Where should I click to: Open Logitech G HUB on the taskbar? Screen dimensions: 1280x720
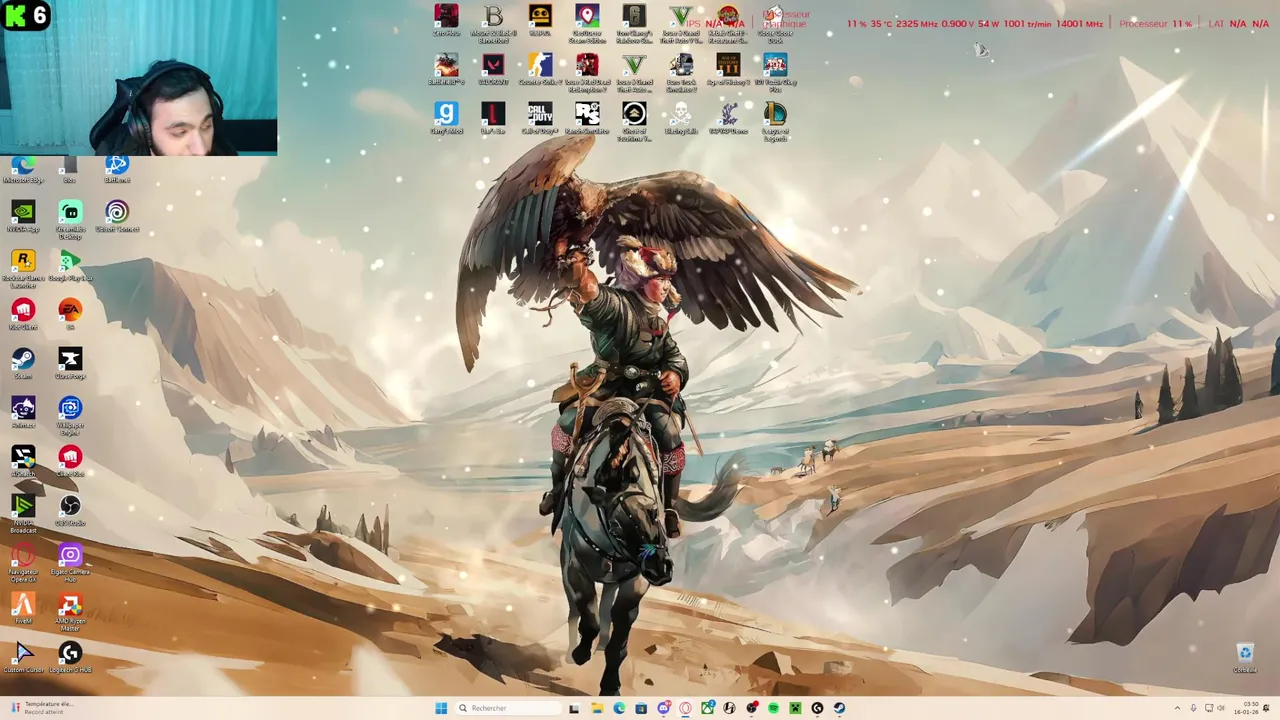(x=817, y=708)
